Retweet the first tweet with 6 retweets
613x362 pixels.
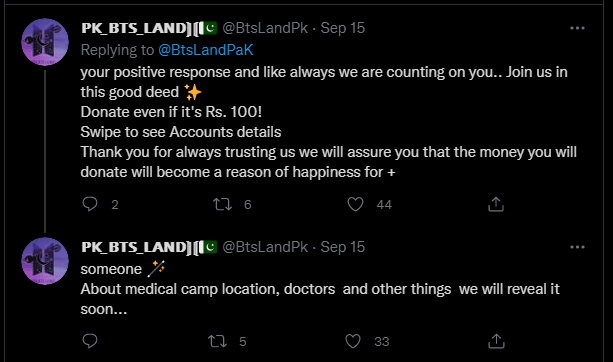[x=222, y=204]
